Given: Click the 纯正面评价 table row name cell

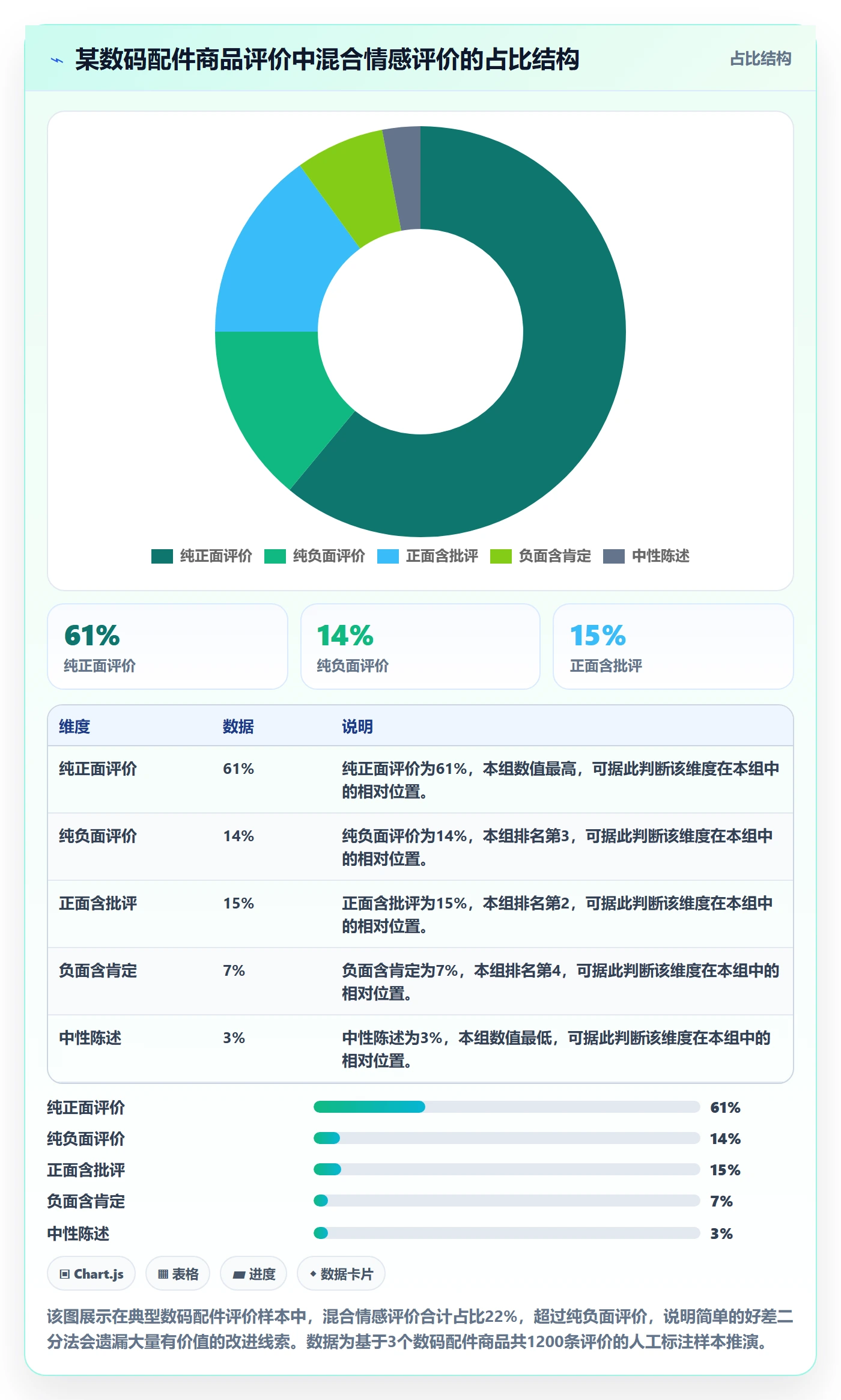Looking at the screenshot, I should 98,768.
